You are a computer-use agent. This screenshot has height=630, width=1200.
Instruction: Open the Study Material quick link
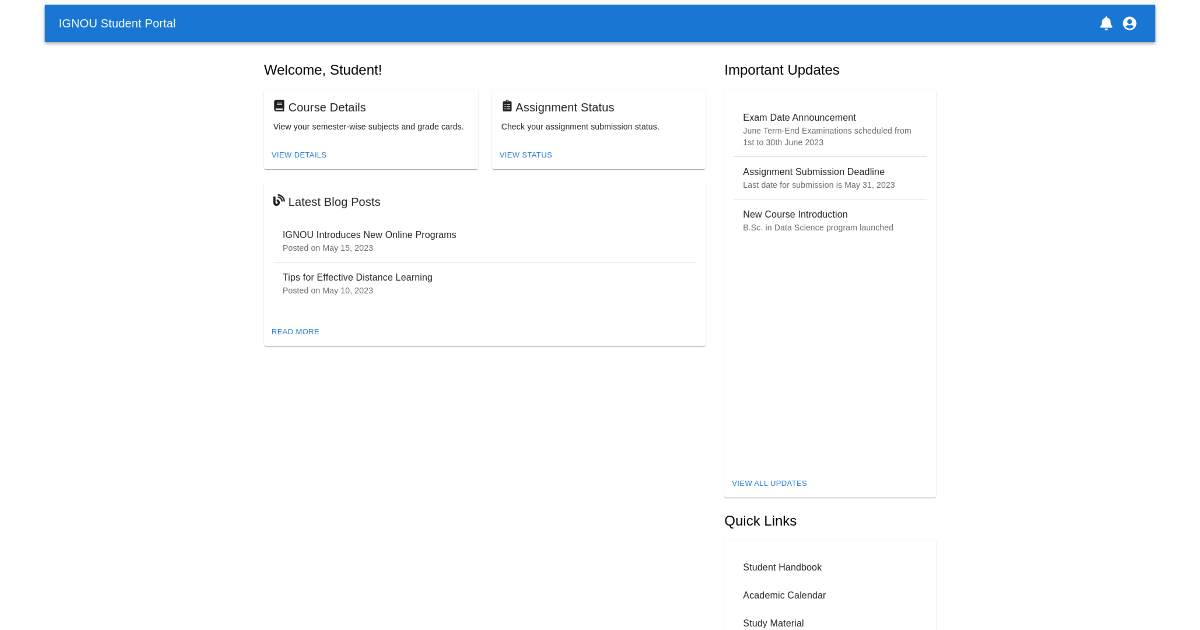click(773, 622)
